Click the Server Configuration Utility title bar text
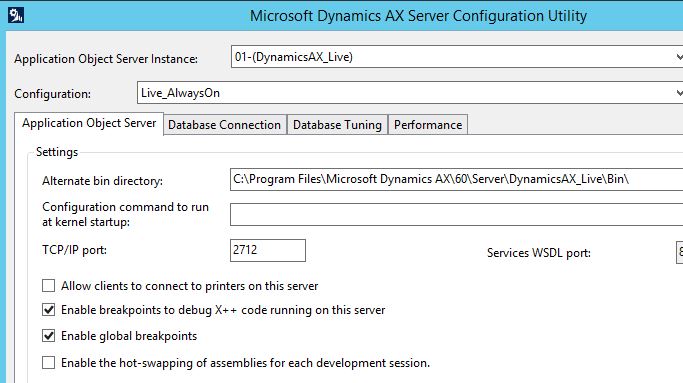Viewport: 683px width, 383px height. [x=418, y=16]
